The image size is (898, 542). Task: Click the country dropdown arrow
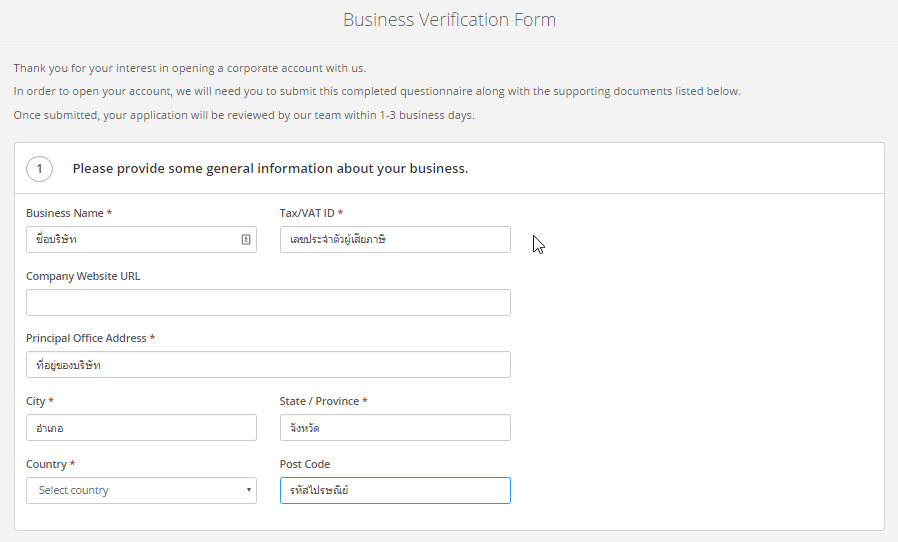[x=249, y=490]
